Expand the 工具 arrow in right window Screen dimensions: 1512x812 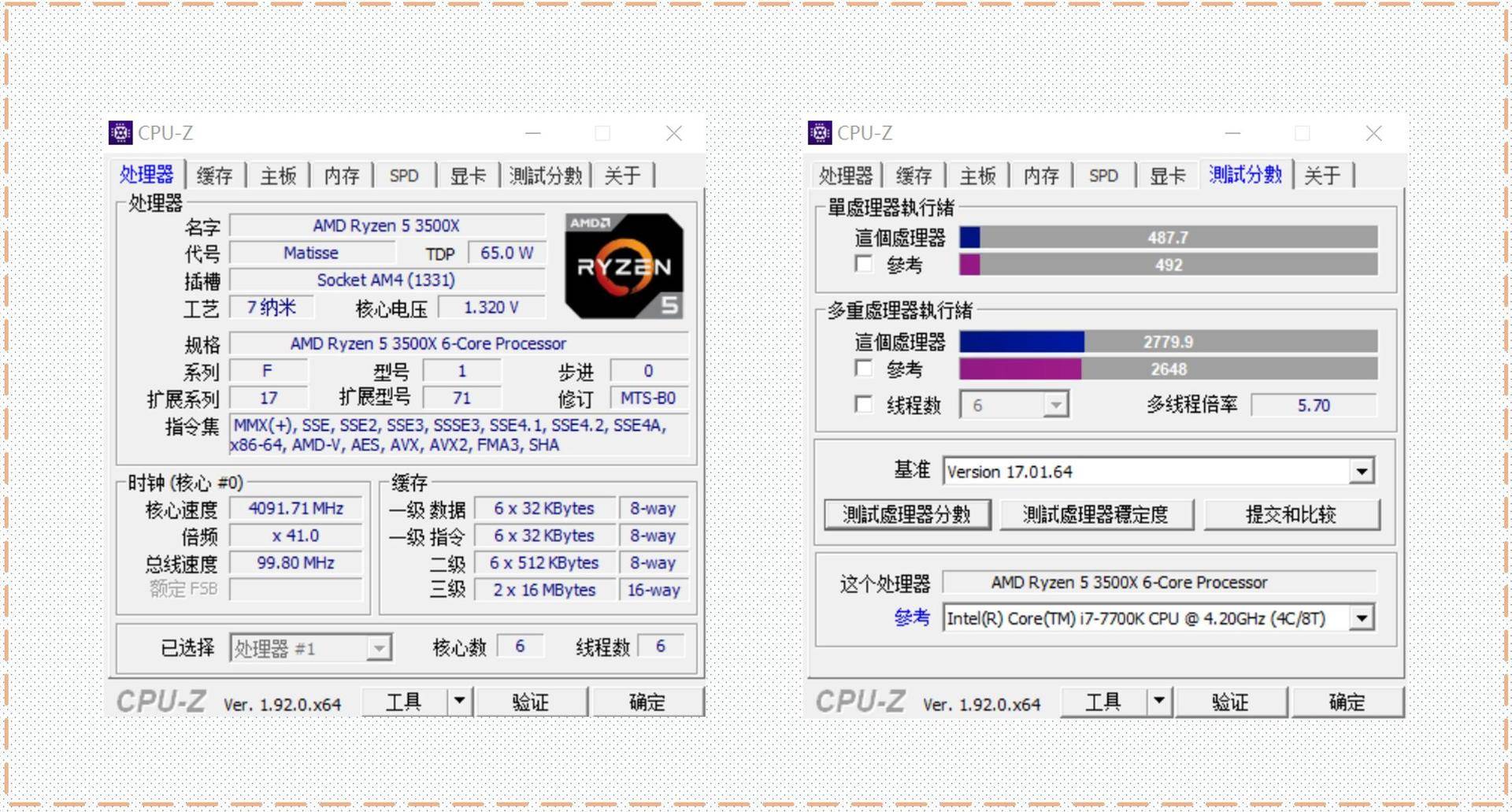1158,701
